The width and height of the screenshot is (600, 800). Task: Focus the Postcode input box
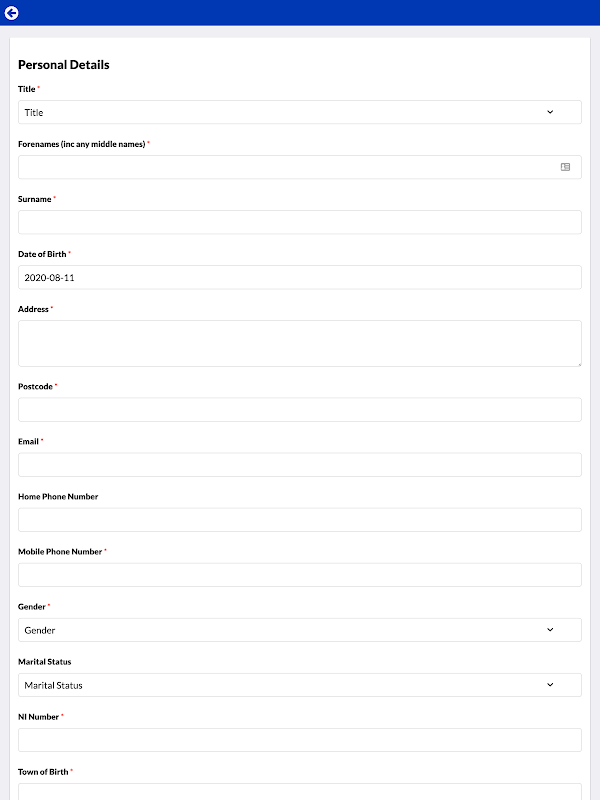pyautogui.click(x=300, y=410)
